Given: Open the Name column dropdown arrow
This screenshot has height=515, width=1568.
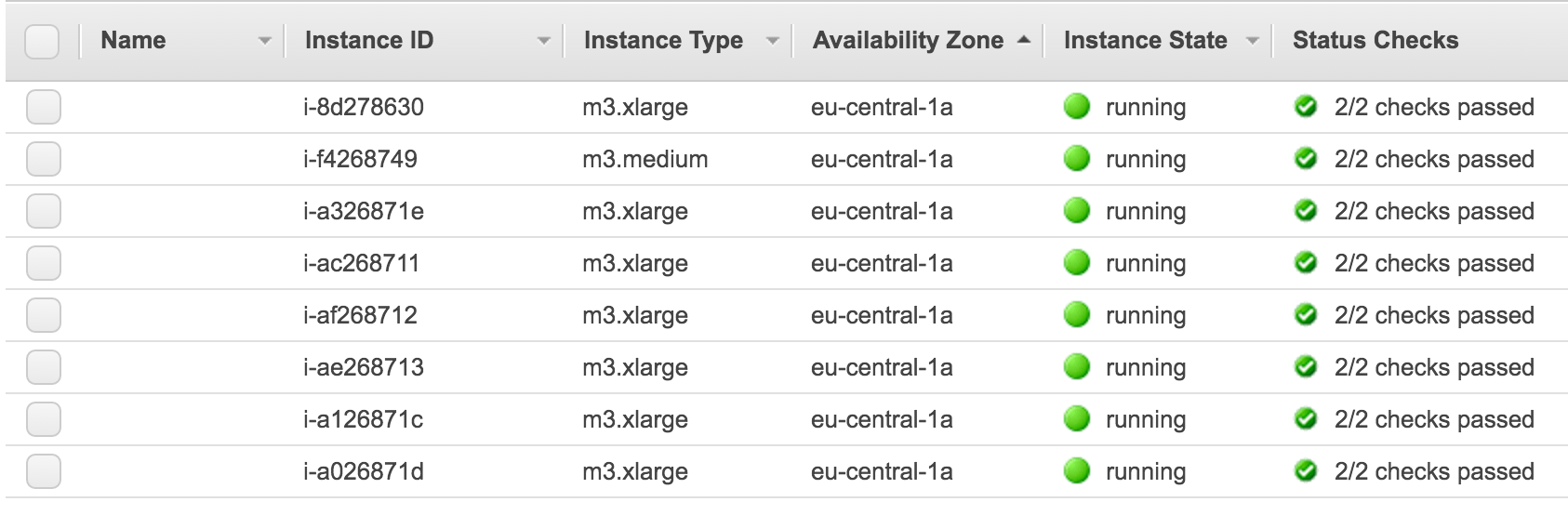Looking at the screenshot, I should tap(265, 41).
